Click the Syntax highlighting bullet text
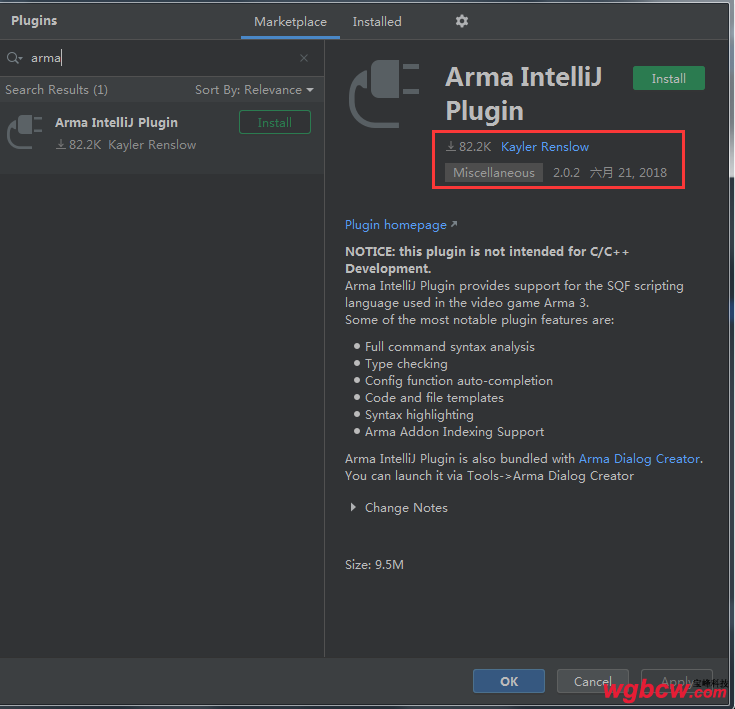Viewport: 735px width, 709px height. [419, 415]
